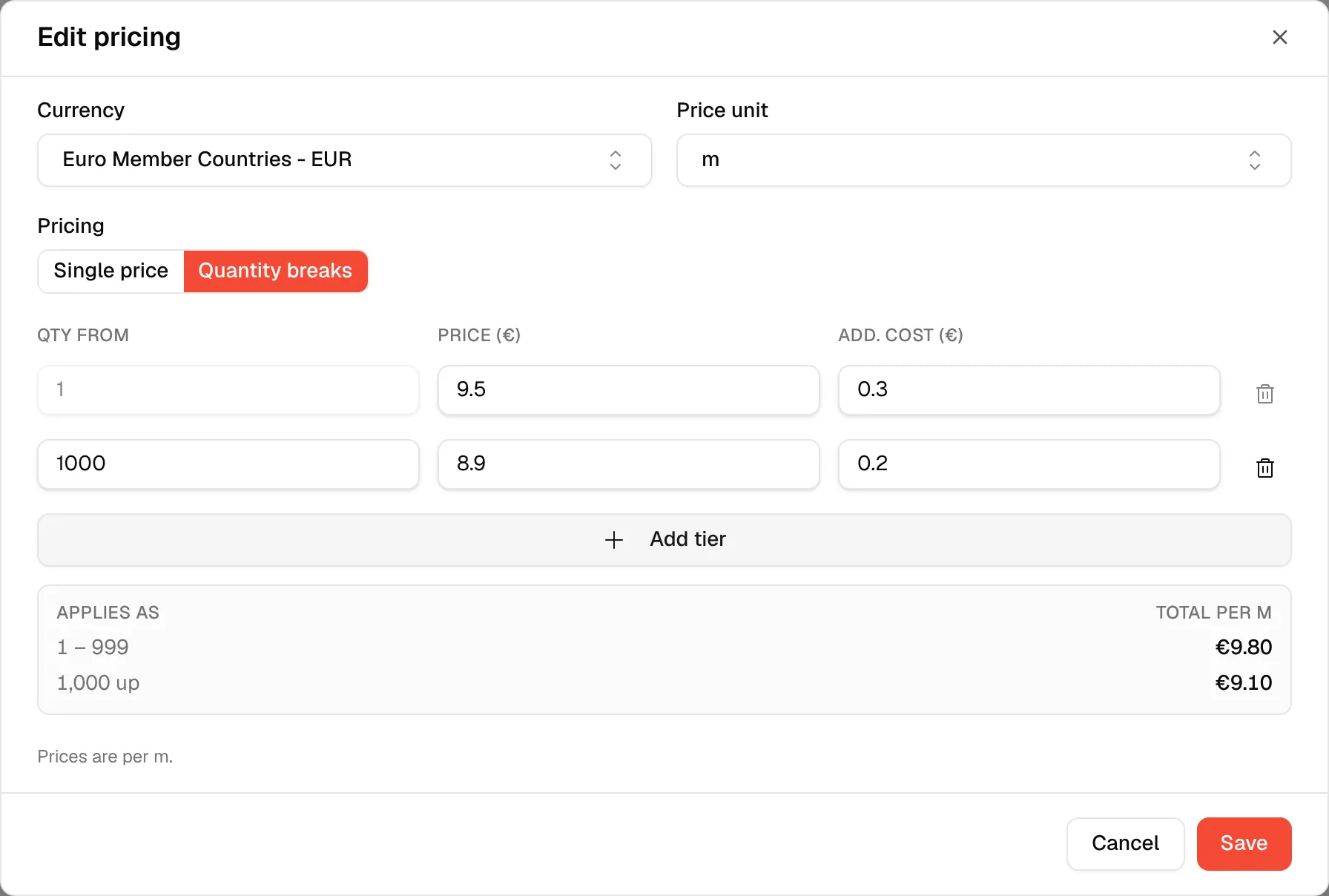Click the '1,000 up' range text
This screenshot has height=896, width=1329.
[x=98, y=682]
